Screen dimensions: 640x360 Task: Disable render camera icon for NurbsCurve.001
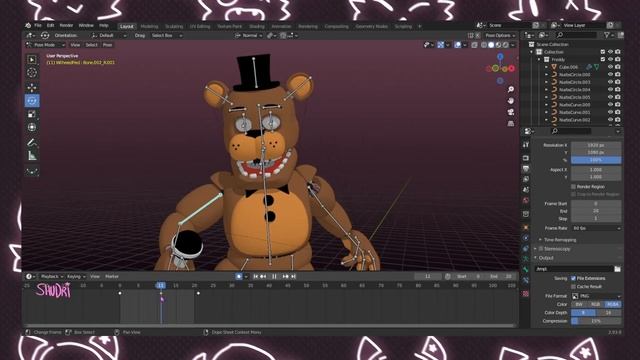pyautogui.click(x=618, y=112)
